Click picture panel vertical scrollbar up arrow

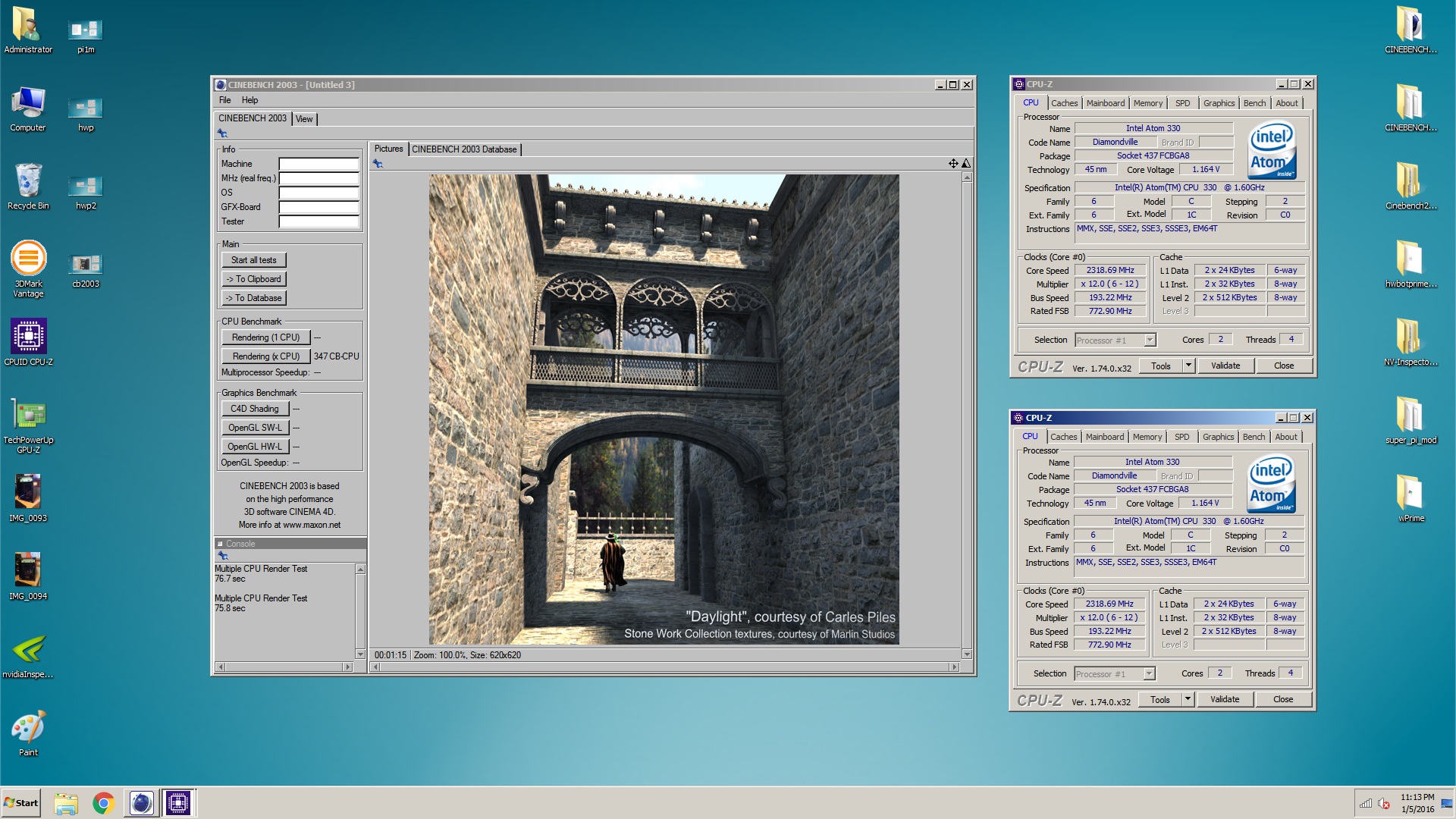coord(967,177)
